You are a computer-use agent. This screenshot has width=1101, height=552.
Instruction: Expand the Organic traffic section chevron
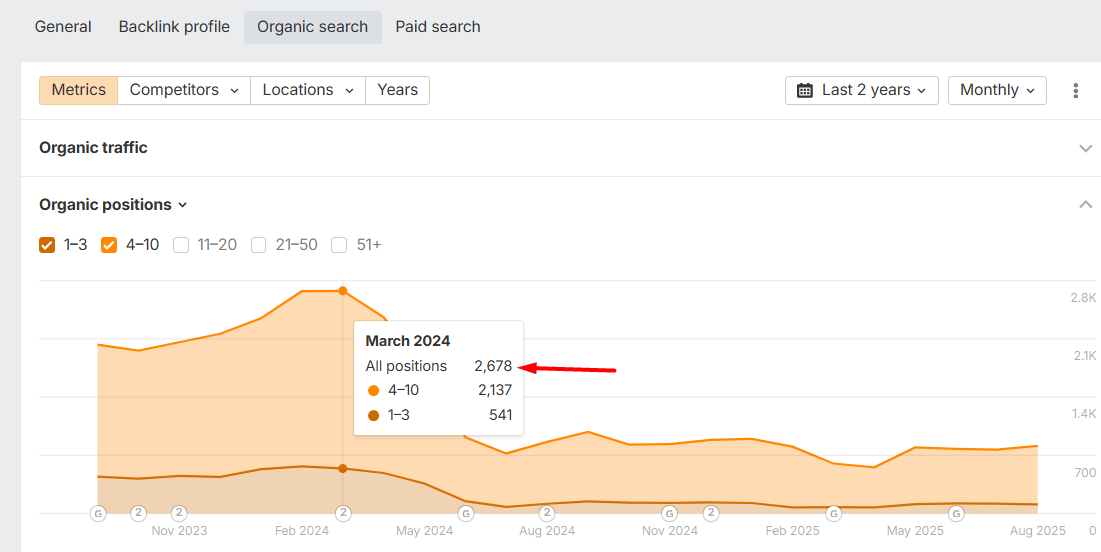tap(1085, 148)
